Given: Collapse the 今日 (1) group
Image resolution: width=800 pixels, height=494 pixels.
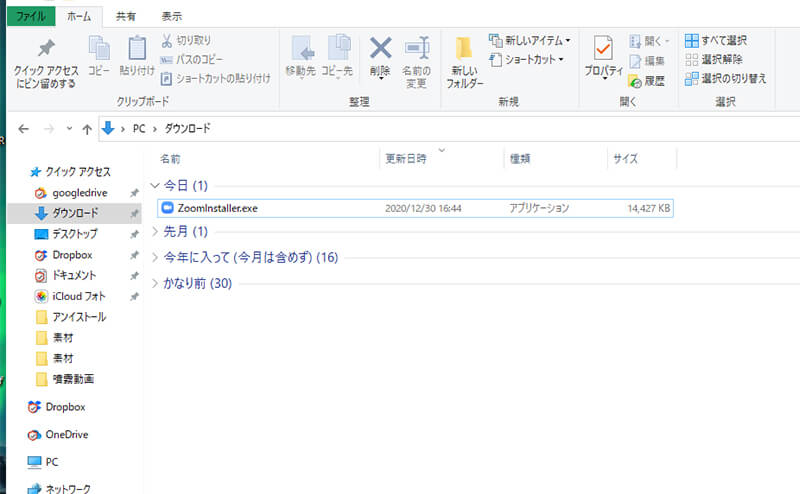Looking at the screenshot, I should tap(155, 185).
